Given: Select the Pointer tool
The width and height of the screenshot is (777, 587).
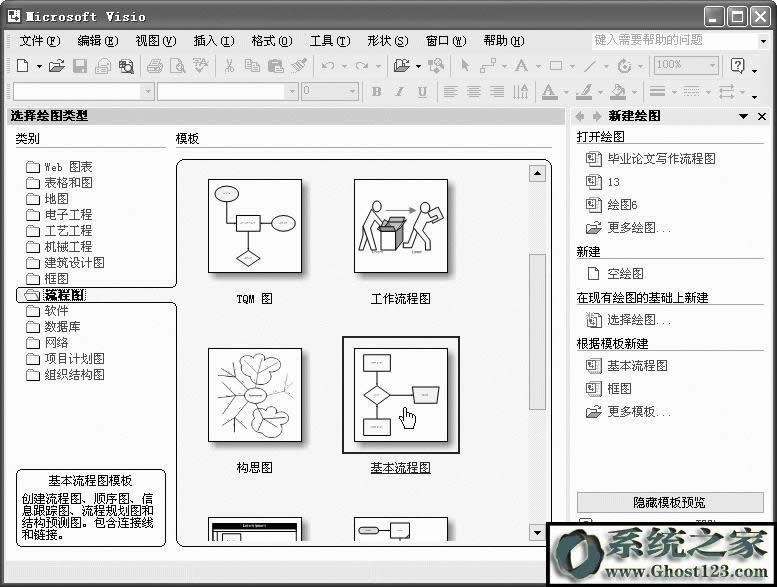Looking at the screenshot, I should 464,66.
